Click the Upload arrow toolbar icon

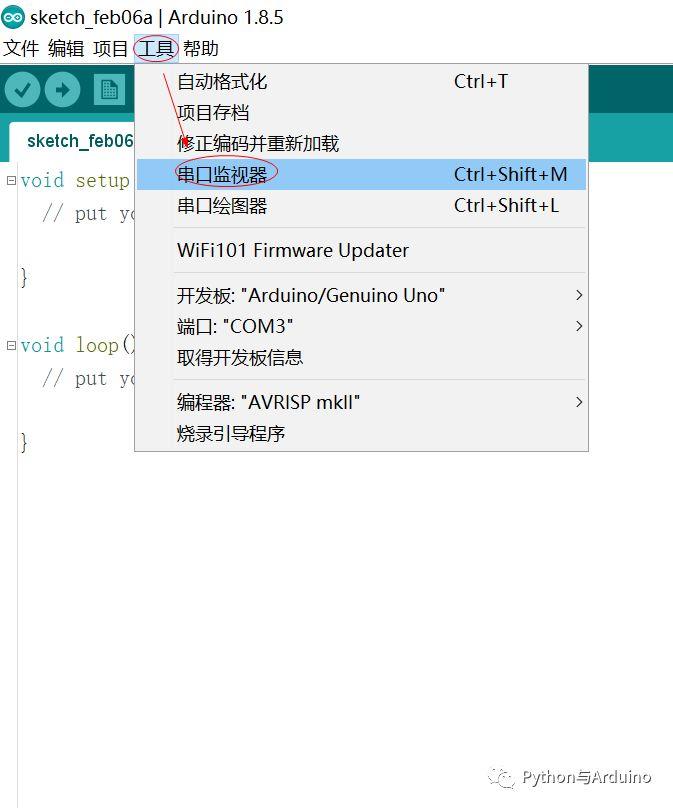[x=62, y=90]
